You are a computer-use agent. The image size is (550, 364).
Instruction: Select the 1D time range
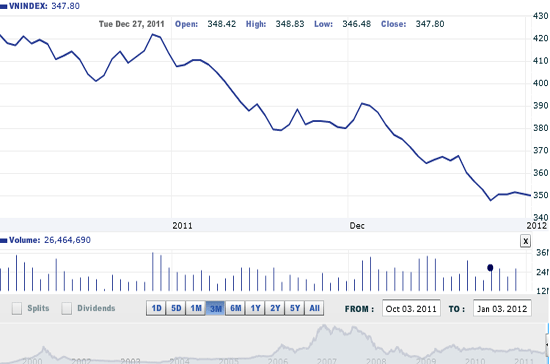click(x=156, y=308)
